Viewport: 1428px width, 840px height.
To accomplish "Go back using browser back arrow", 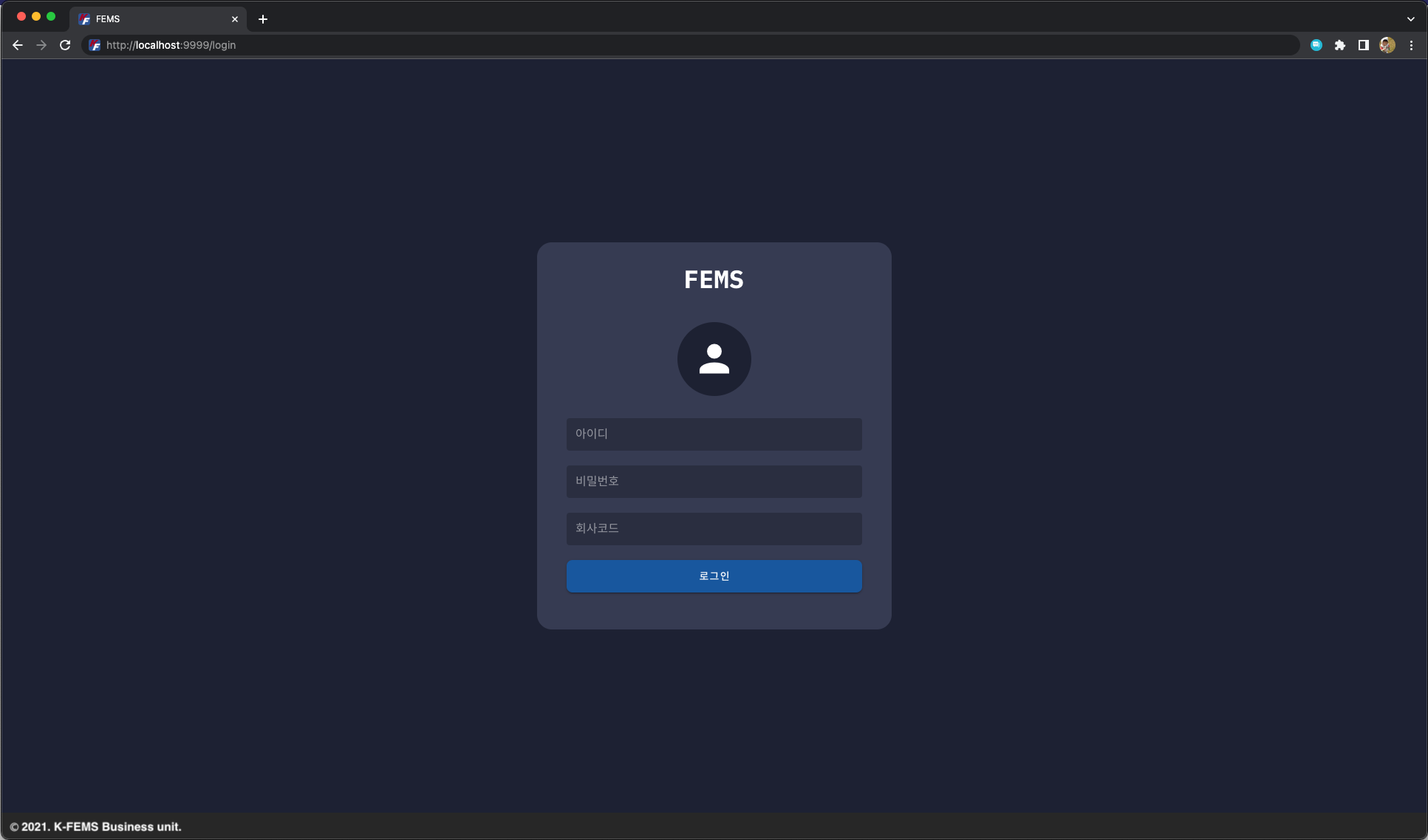I will (x=18, y=45).
